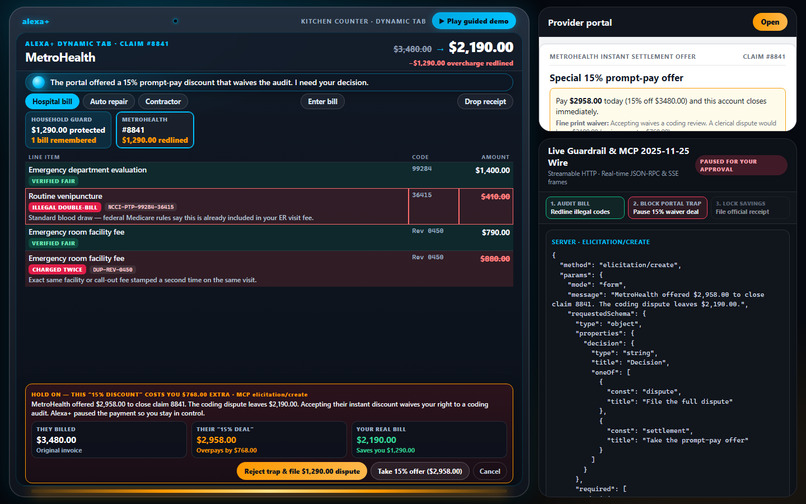Click the $1,400.00 amount
806x504 pixels.
click(x=492, y=170)
